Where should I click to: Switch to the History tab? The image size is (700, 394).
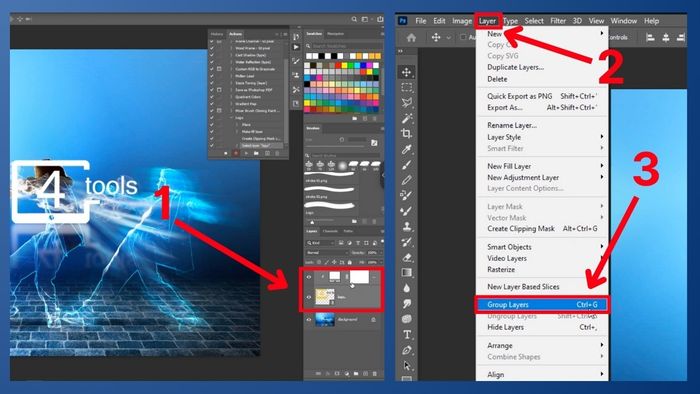217,34
